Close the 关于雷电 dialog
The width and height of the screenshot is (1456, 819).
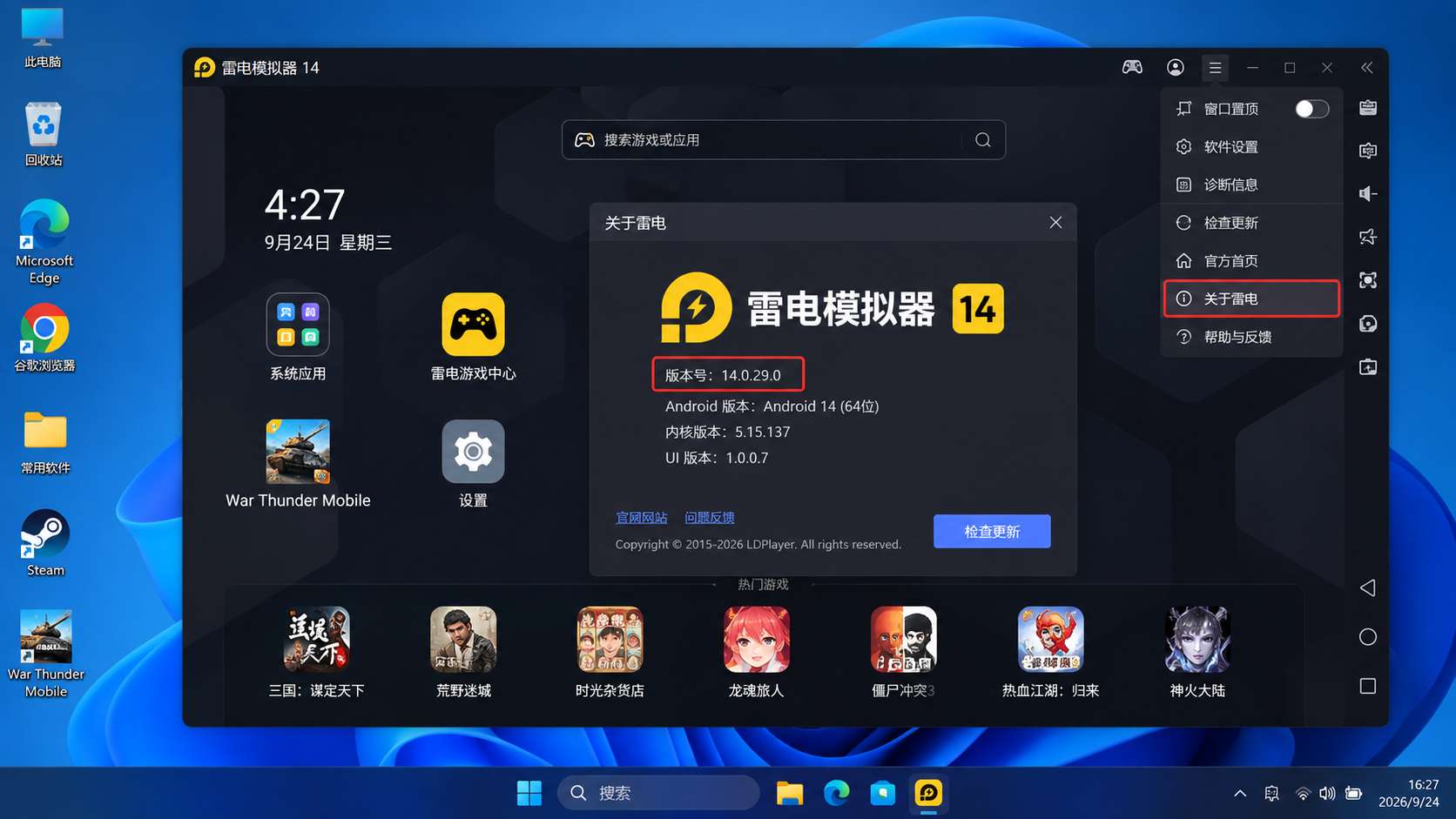(x=1055, y=223)
